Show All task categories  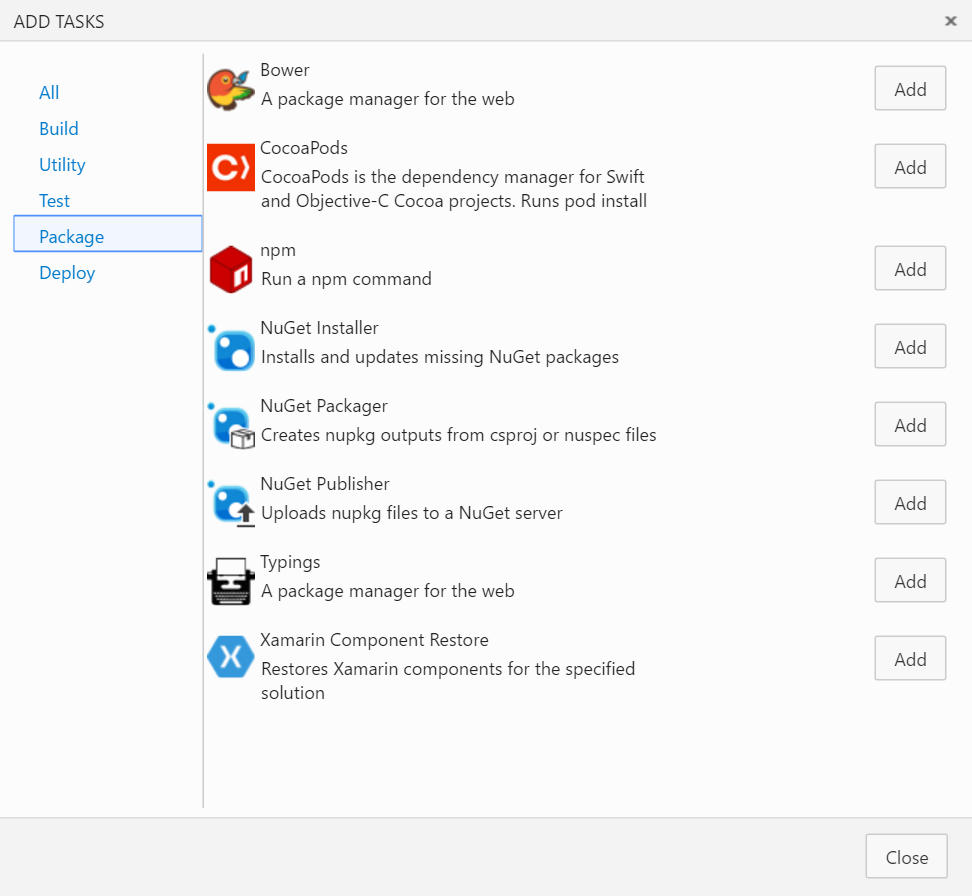49,92
